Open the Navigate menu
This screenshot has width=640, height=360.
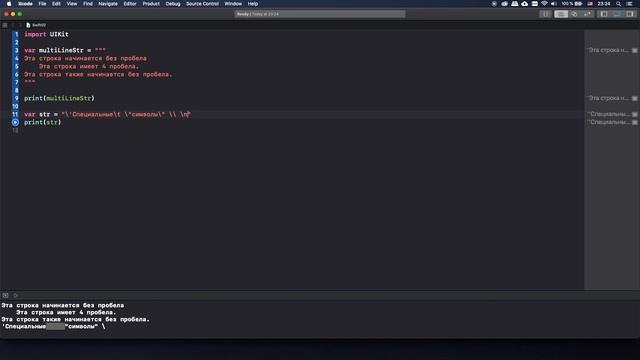pyautogui.click(x=108, y=4)
